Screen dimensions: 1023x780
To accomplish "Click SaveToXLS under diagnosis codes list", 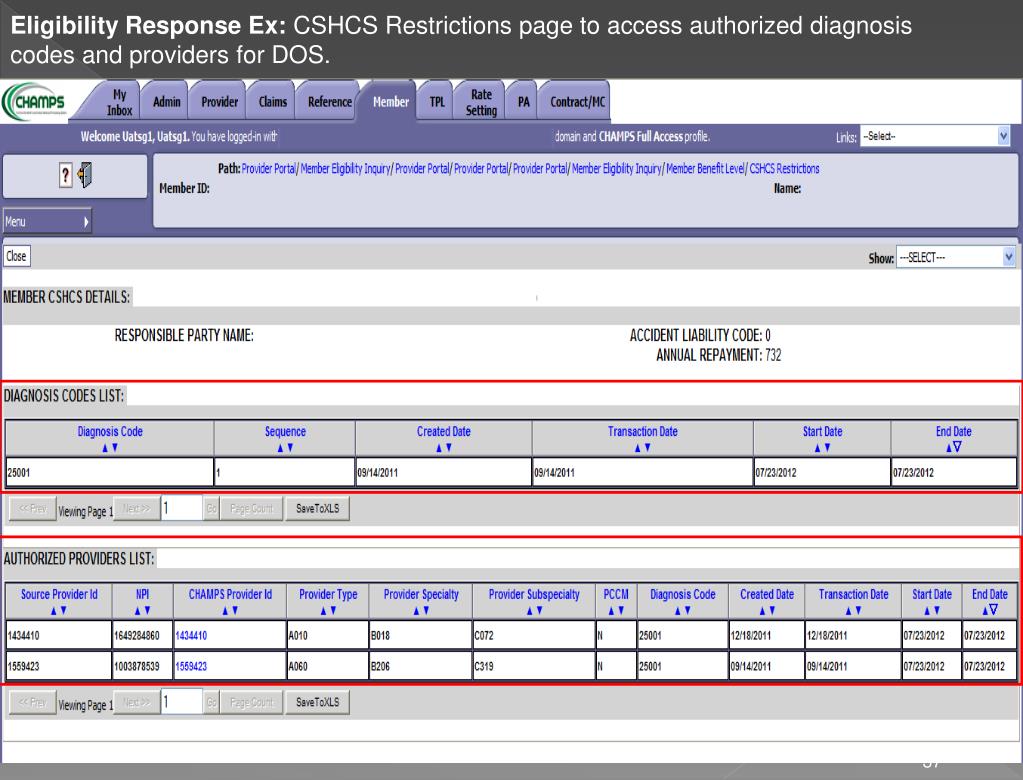I will (318, 509).
